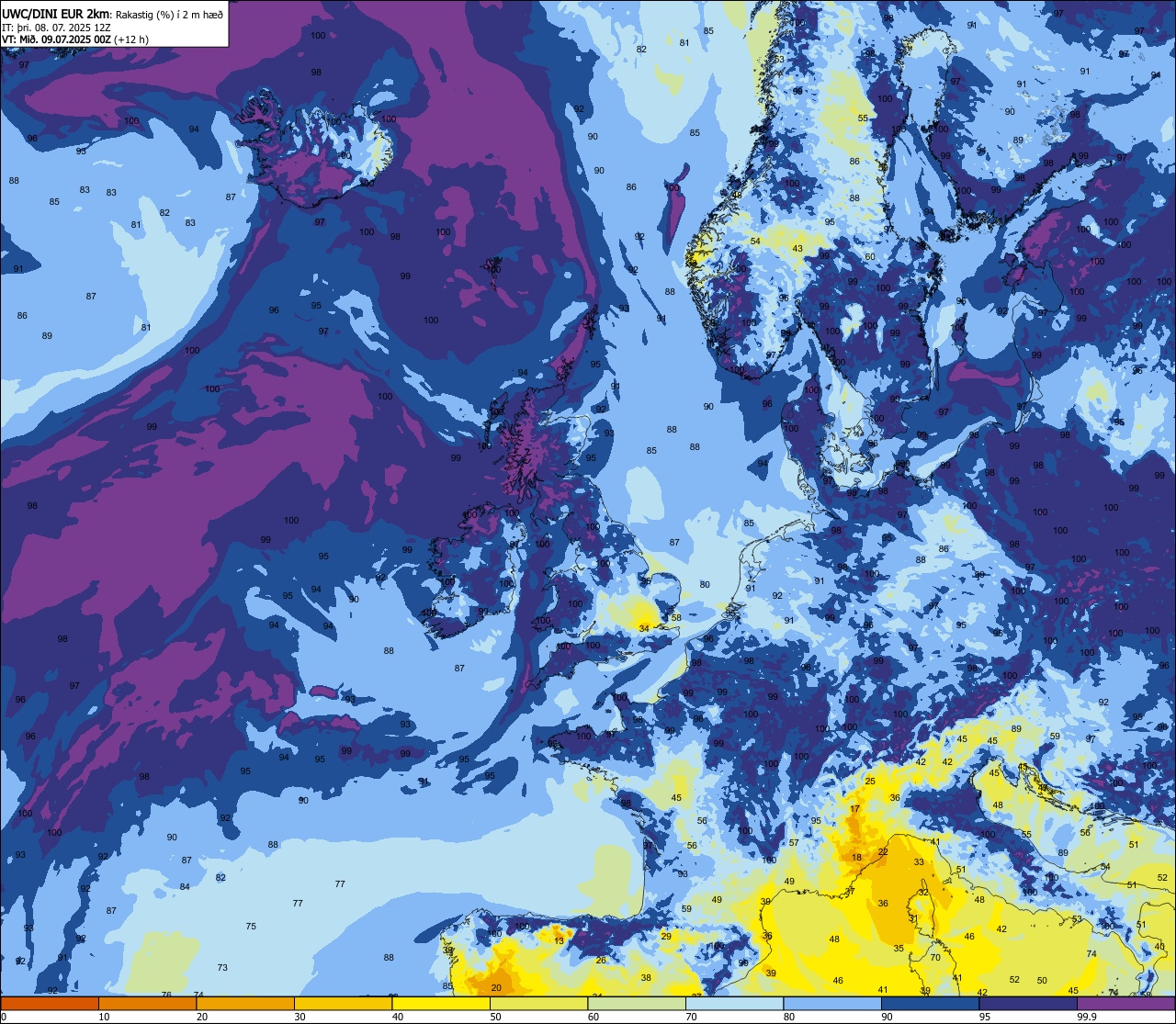The width and height of the screenshot is (1176, 1024).
Task: Click the value 25 over the Alps
Action: (870, 781)
